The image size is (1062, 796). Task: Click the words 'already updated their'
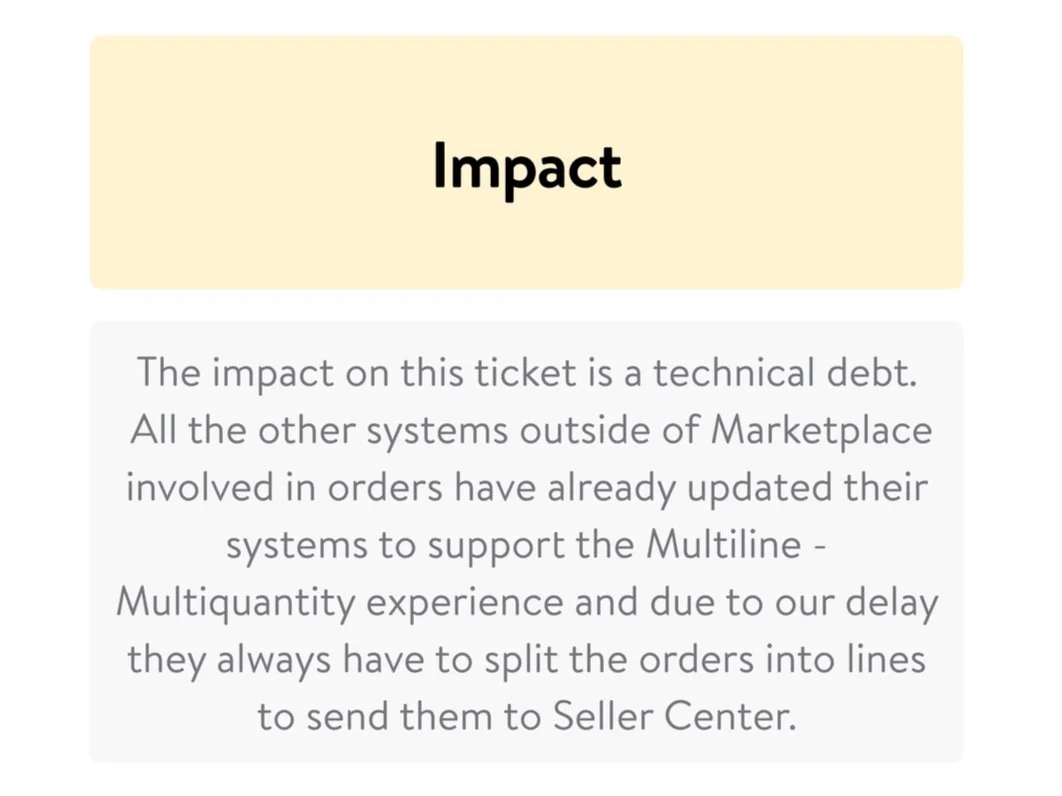738,488
